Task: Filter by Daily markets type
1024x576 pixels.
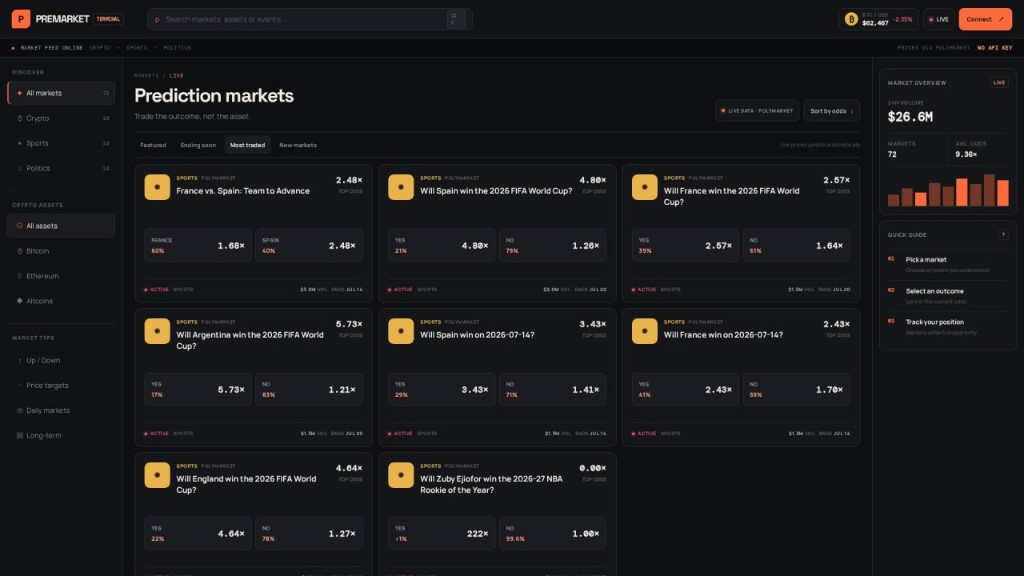Action: [61, 410]
